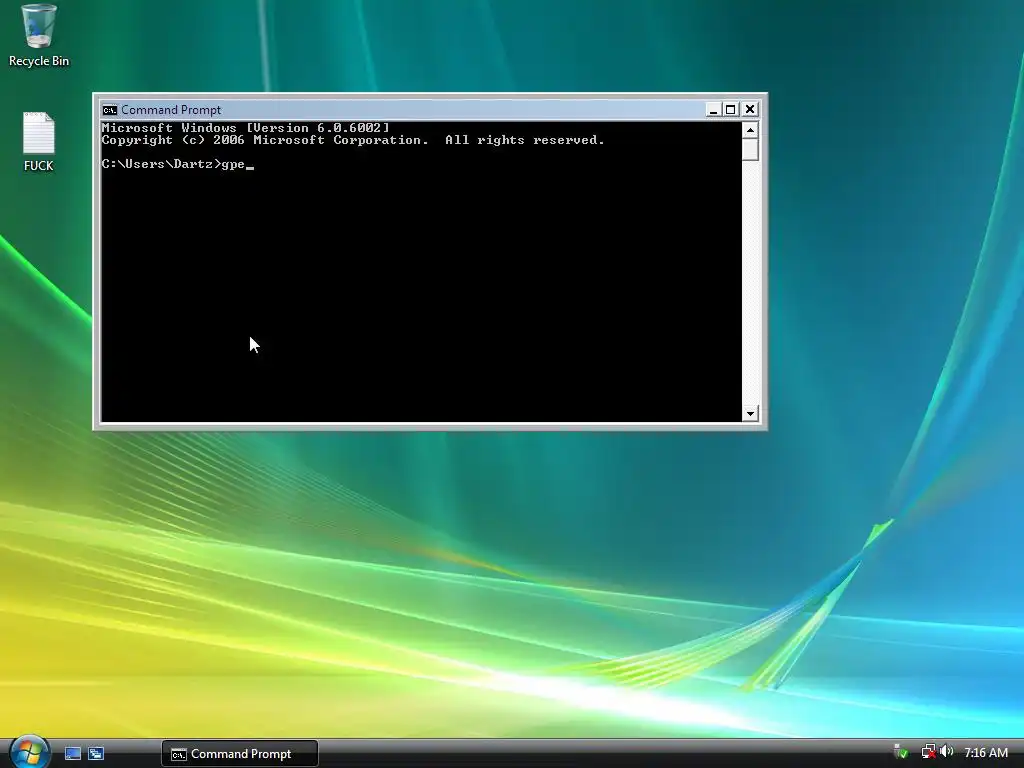
Task: Click the Copyright 2006 Microsoft Corporation line
Action: pos(353,140)
